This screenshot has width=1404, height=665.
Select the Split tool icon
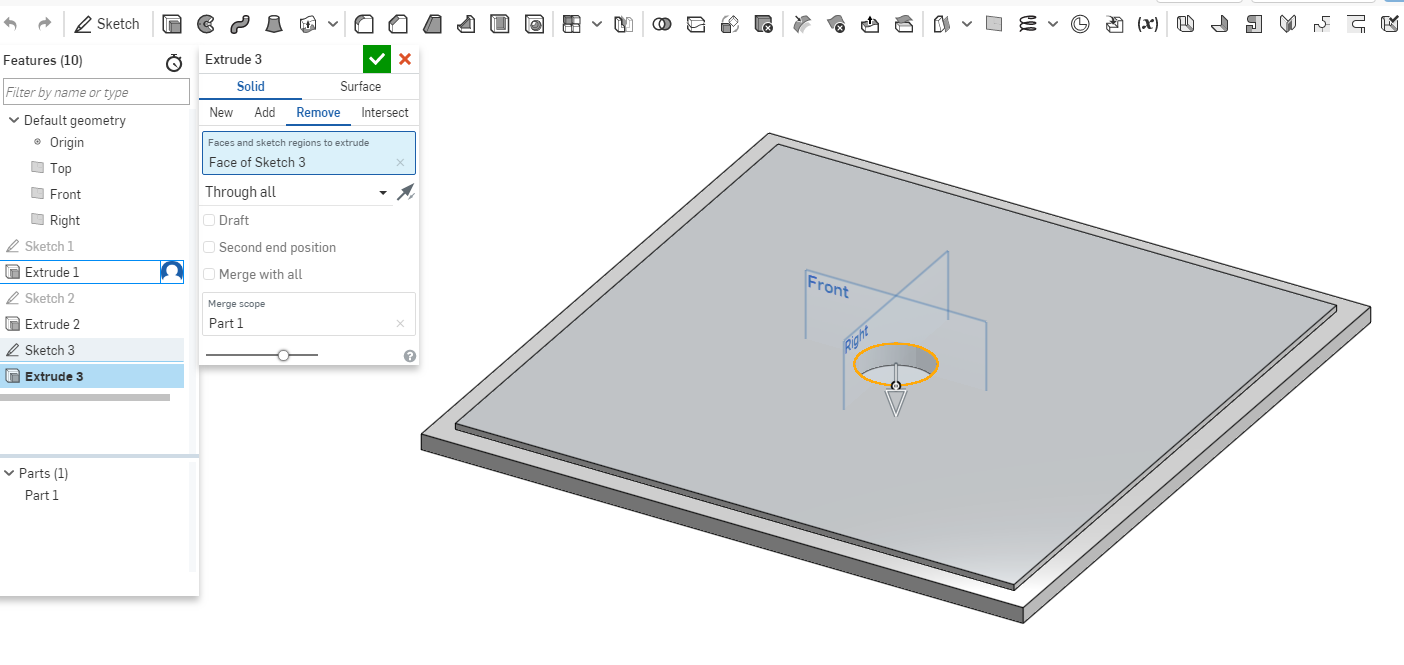(x=696, y=24)
